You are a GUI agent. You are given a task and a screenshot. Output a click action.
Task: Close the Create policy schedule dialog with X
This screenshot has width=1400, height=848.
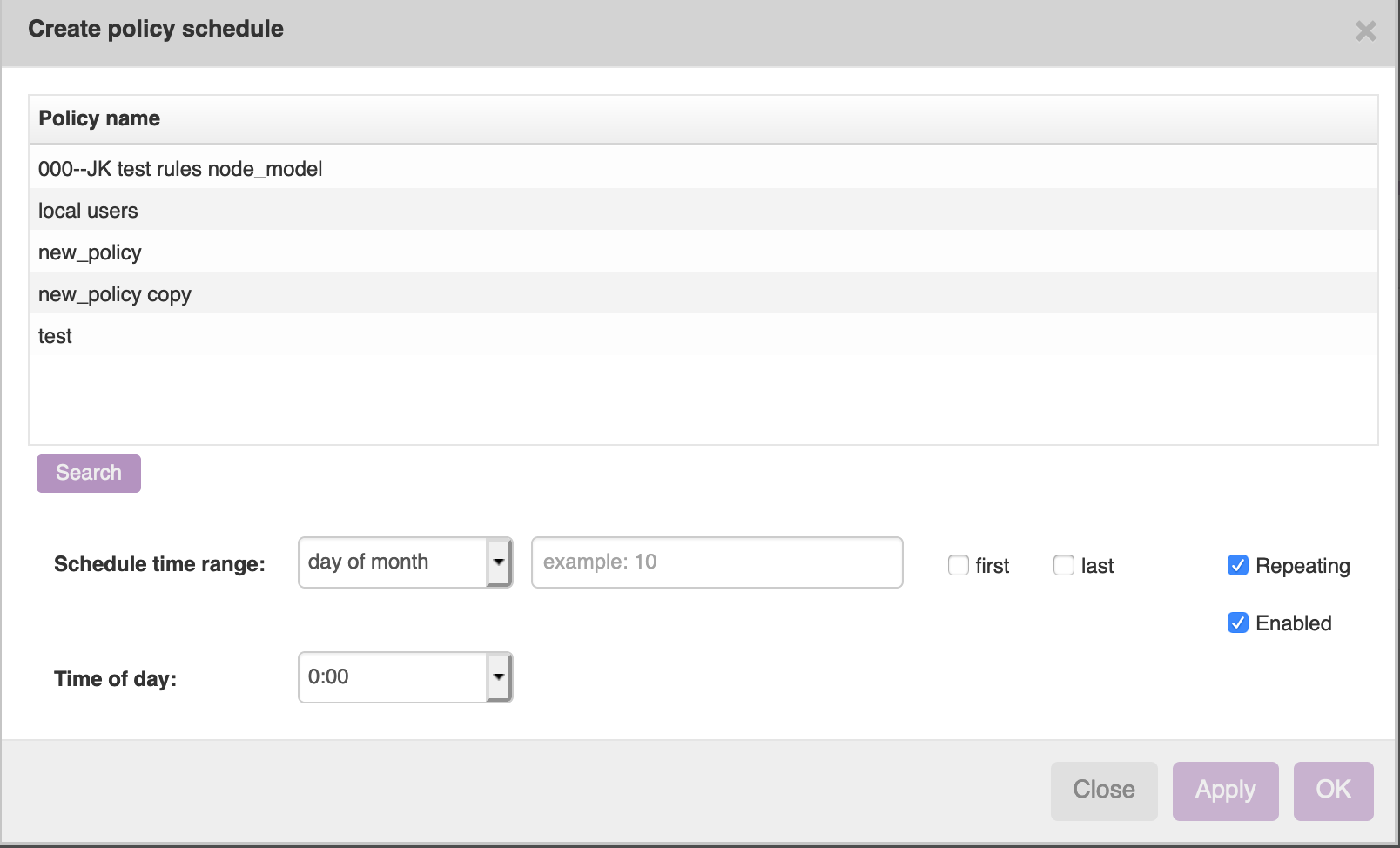coord(1365,31)
